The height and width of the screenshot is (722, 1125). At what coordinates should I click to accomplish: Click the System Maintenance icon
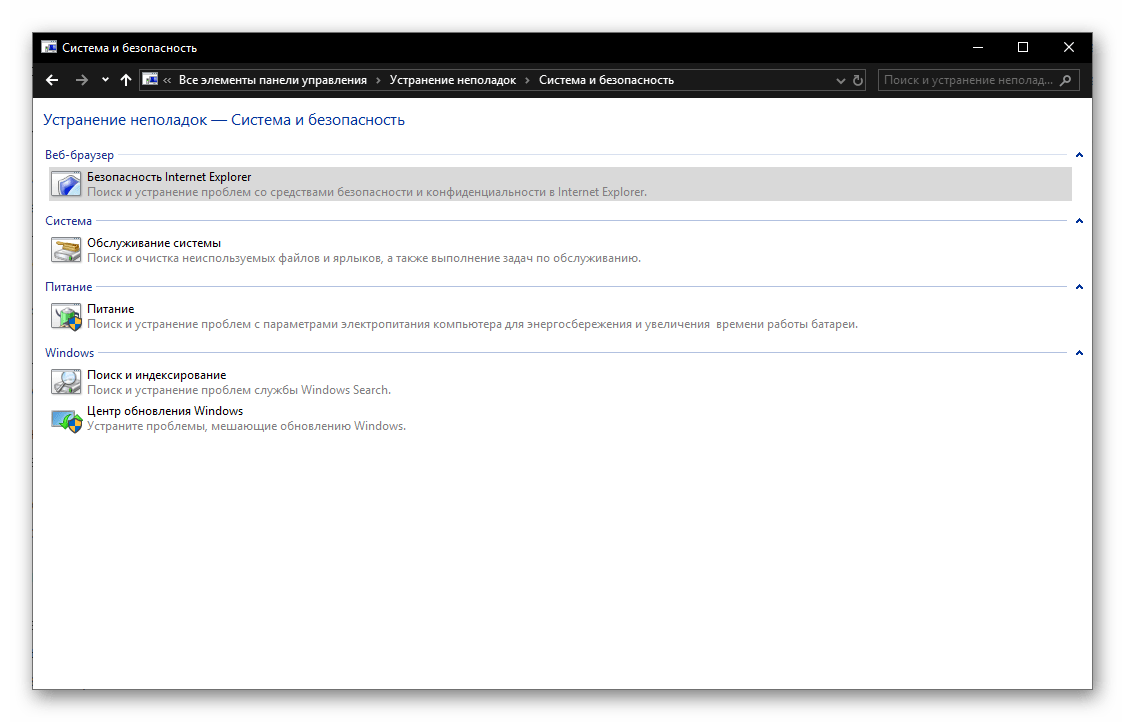pyautogui.click(x=66, y=250)
